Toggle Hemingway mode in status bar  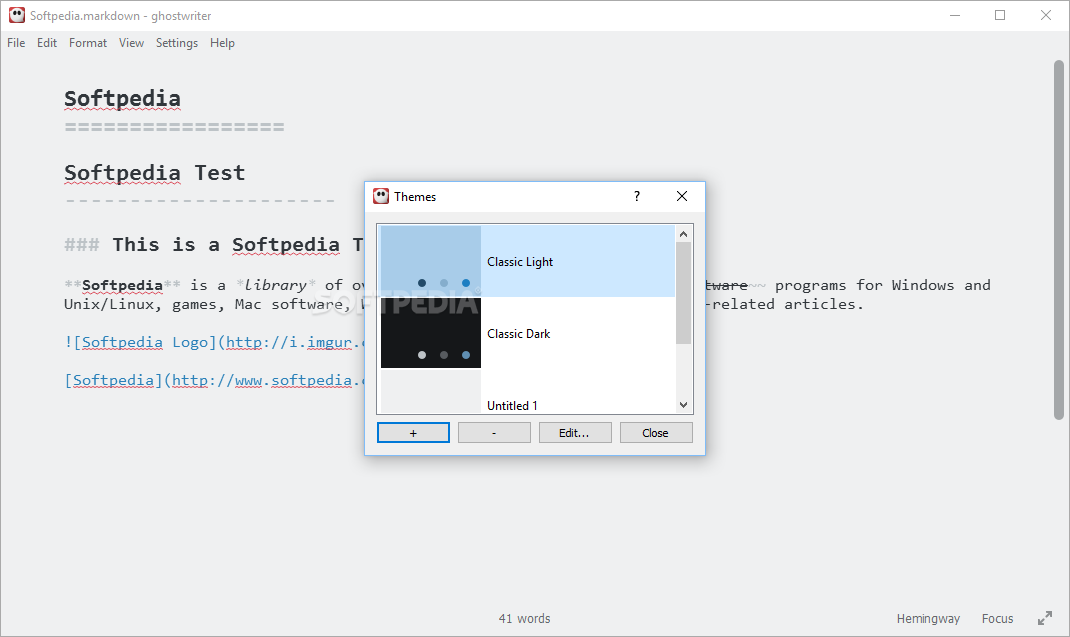928,619
